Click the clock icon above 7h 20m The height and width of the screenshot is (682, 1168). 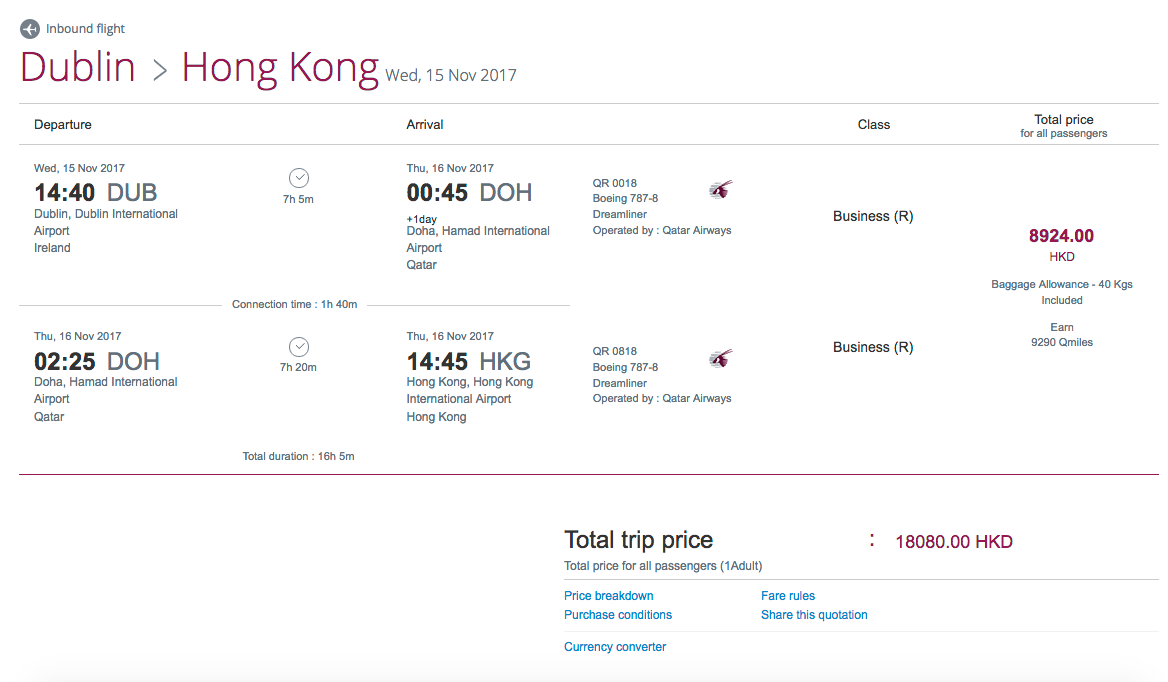coord(298,347)
